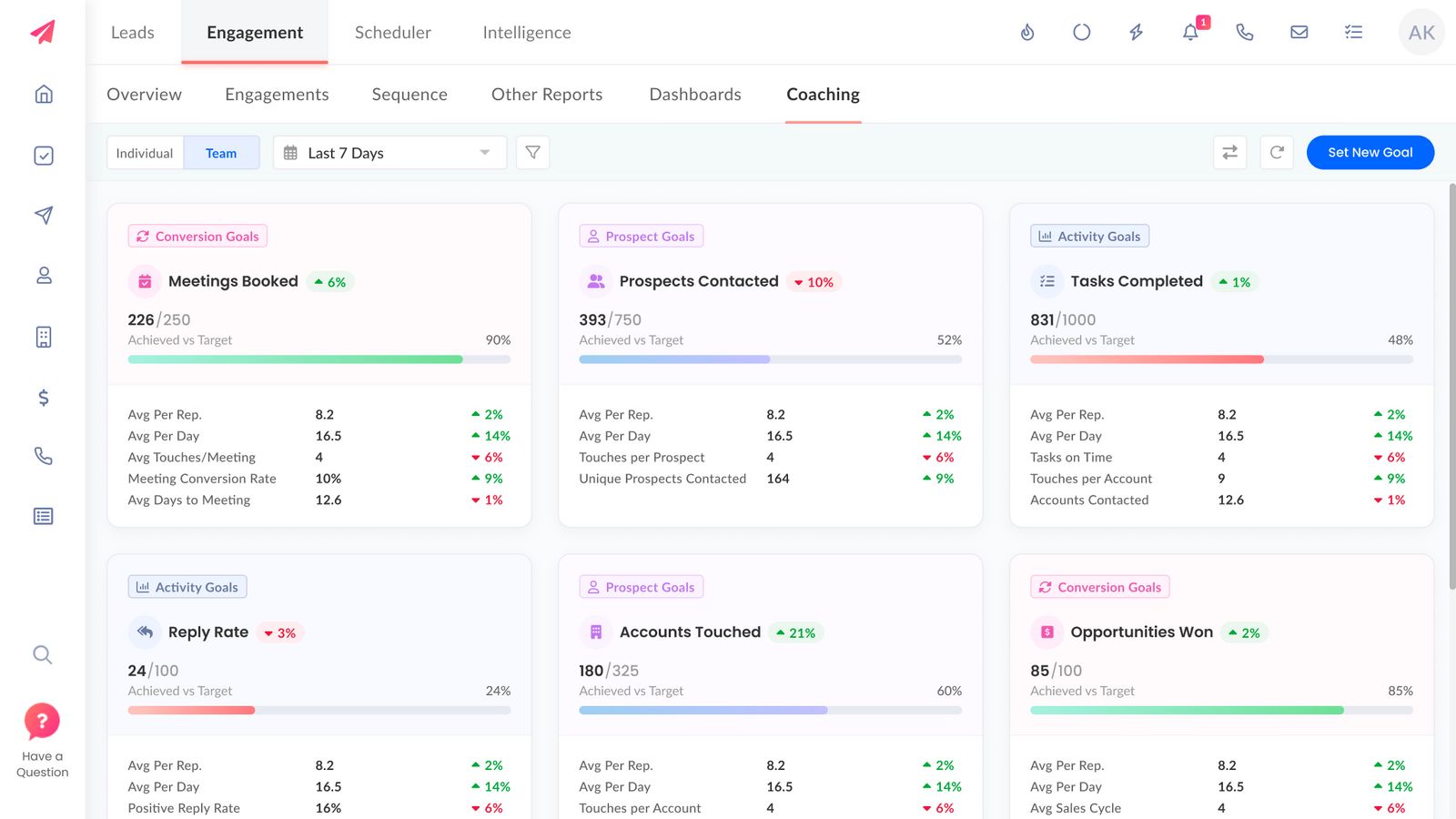Open the Intelligence top tab
Viewport: 1456px width, 819px height.
click(x=527, y=32)
